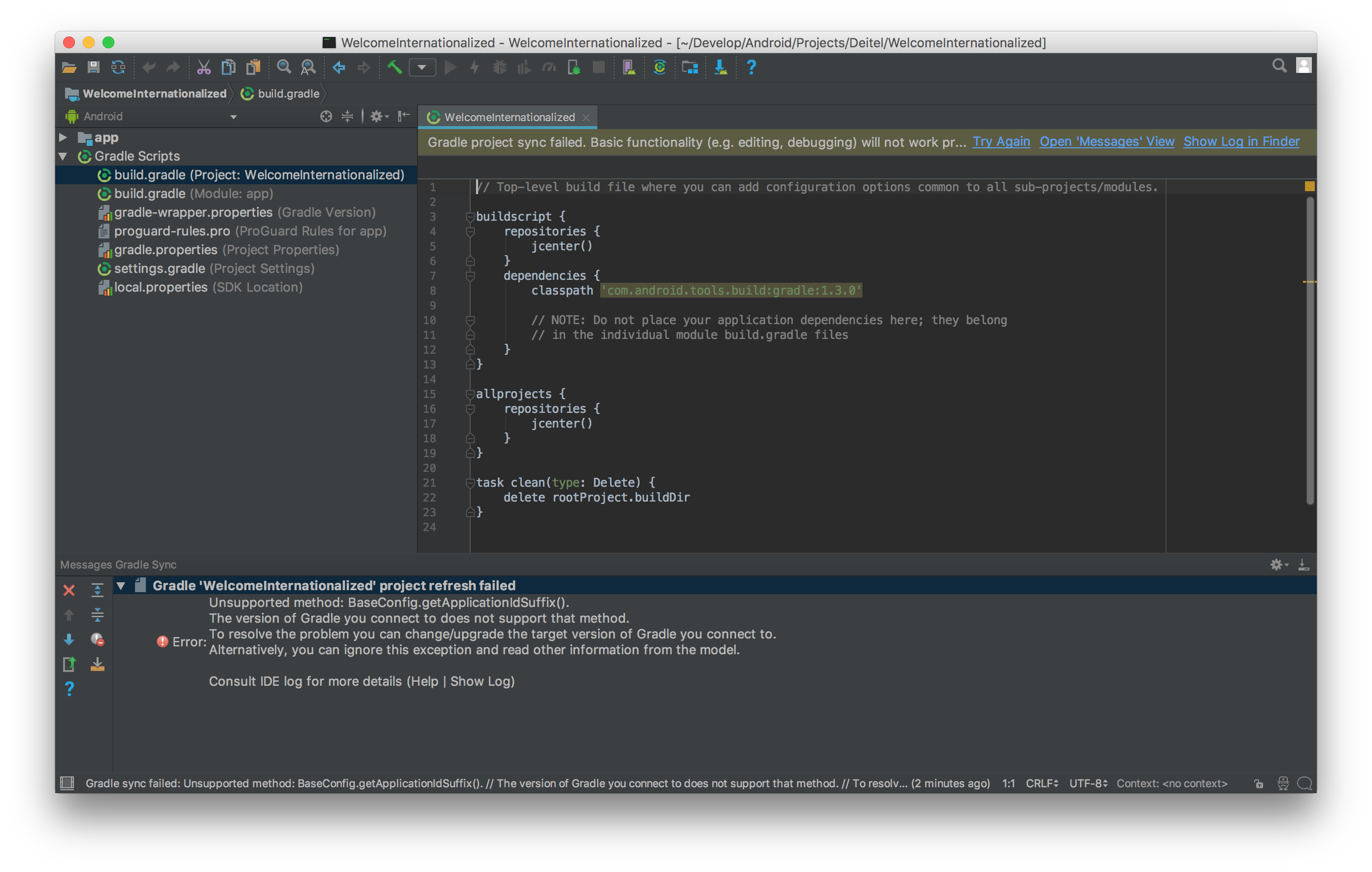1372x872 pixels.
Task: Click the red X close in Messages panel
Action: [x=69, y=590]
